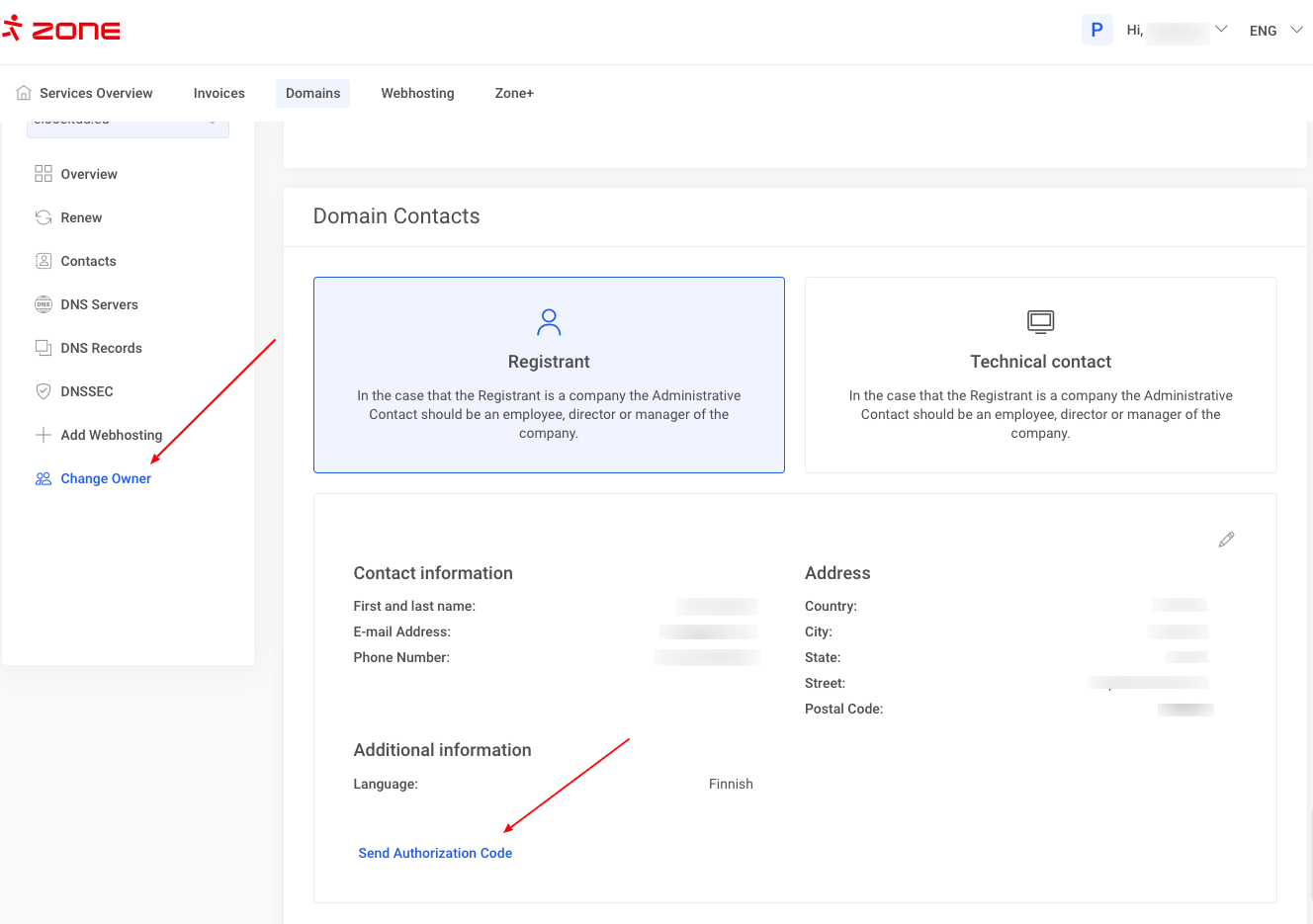This screenshot has height=924, width=1313.
Task: Click the pencil edit icon for contact details
Action: tap(1226, 540)
